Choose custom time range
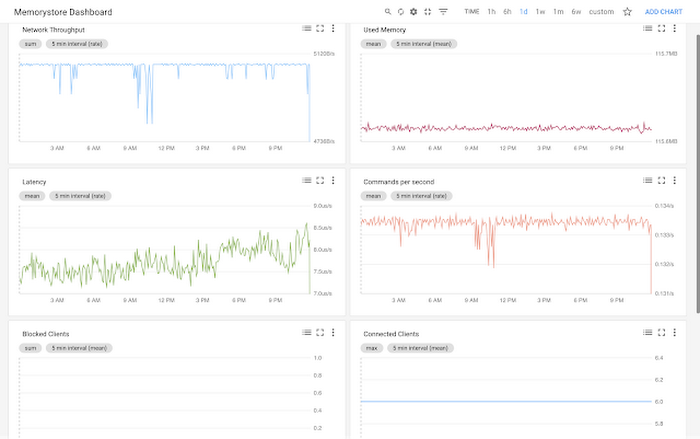The width and height of the screenshot is (700, 439). (x=601, y=12)
